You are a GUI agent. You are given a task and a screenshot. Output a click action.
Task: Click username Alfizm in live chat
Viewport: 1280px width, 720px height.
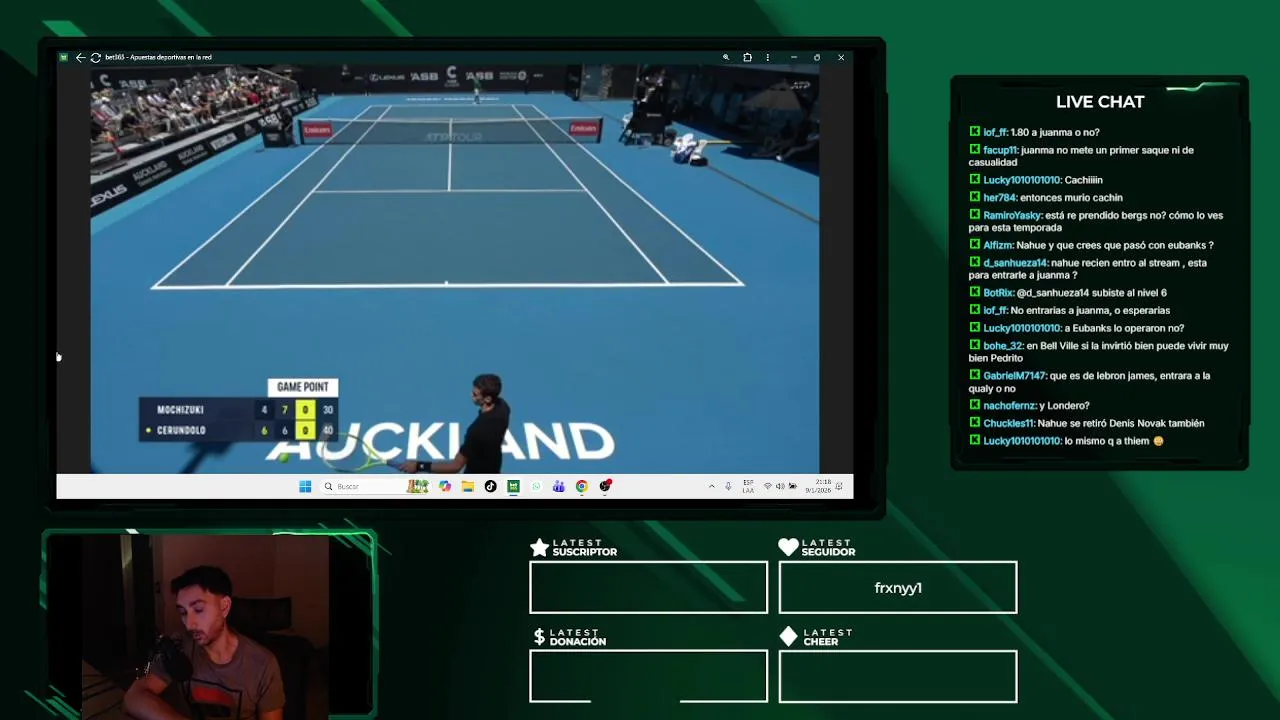[998, 245]
